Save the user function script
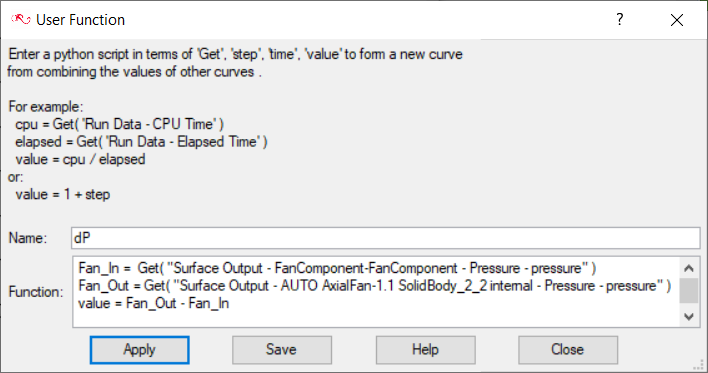This screenshot has width=708, height=373. pyautogui.click(x=282, y=350)
